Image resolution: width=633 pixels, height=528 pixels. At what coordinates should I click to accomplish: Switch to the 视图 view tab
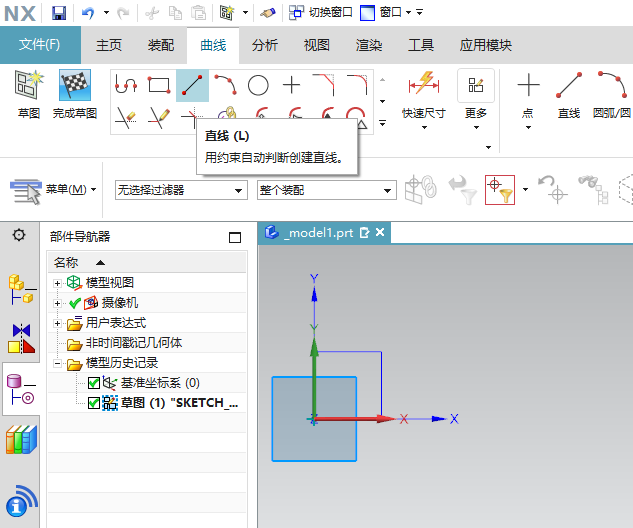[316, 45]
